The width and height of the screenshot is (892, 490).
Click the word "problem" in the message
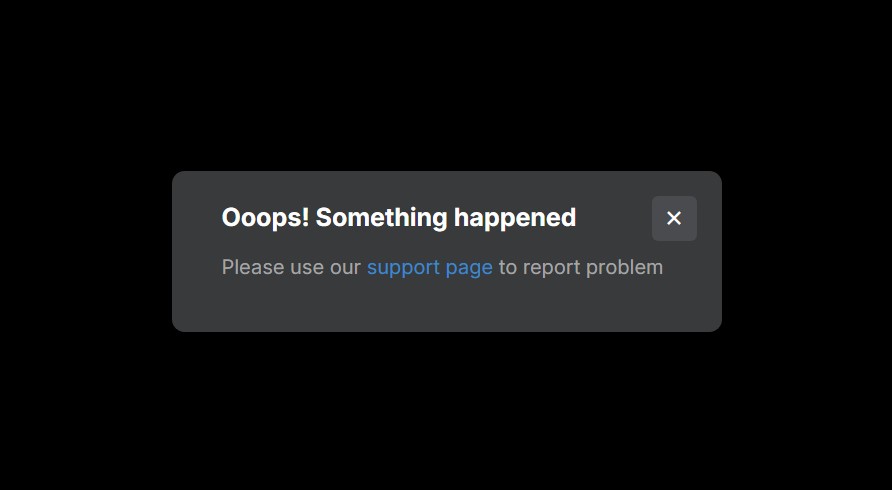tap(625, 267)
